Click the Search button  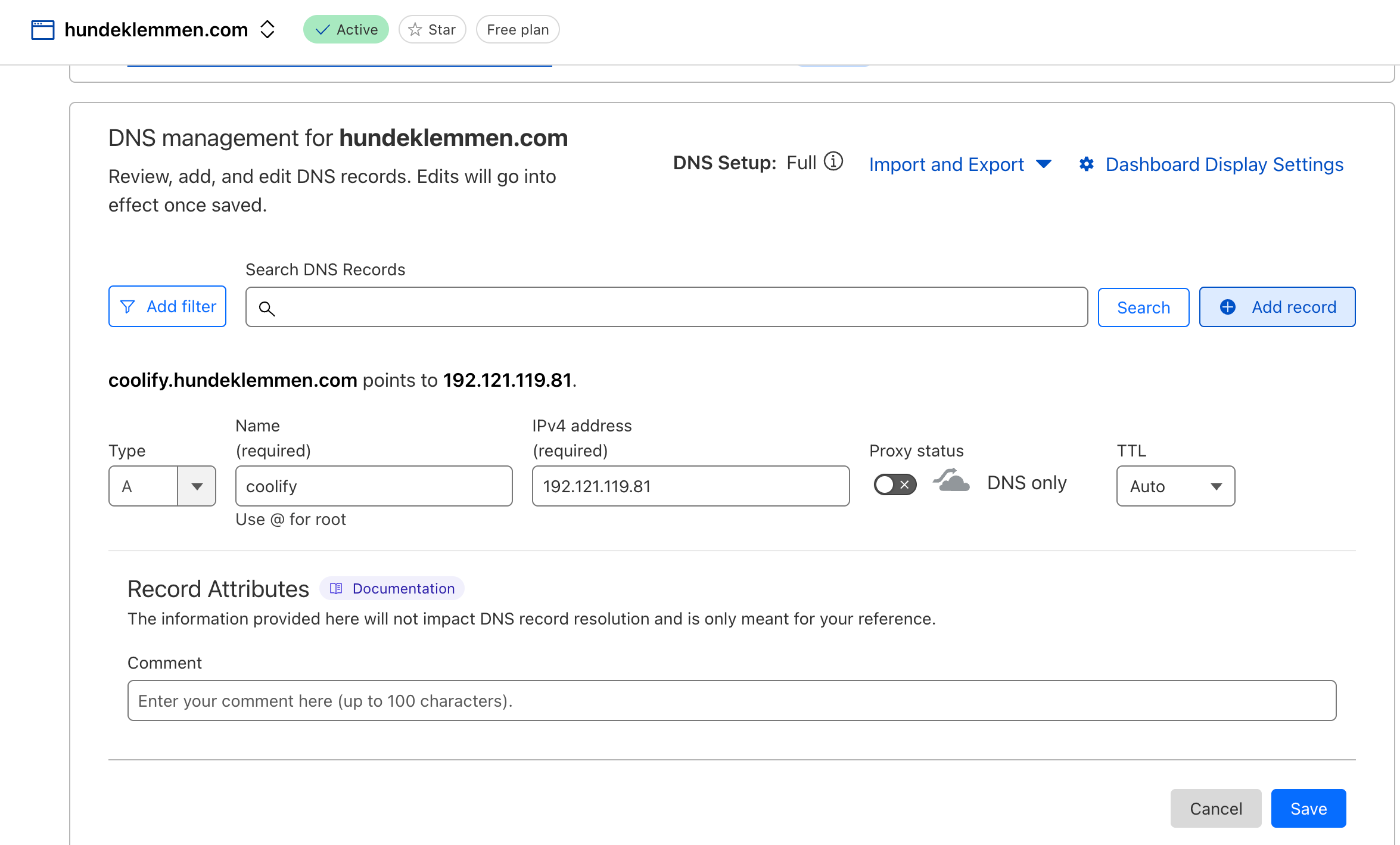(x=1143, y=307)
